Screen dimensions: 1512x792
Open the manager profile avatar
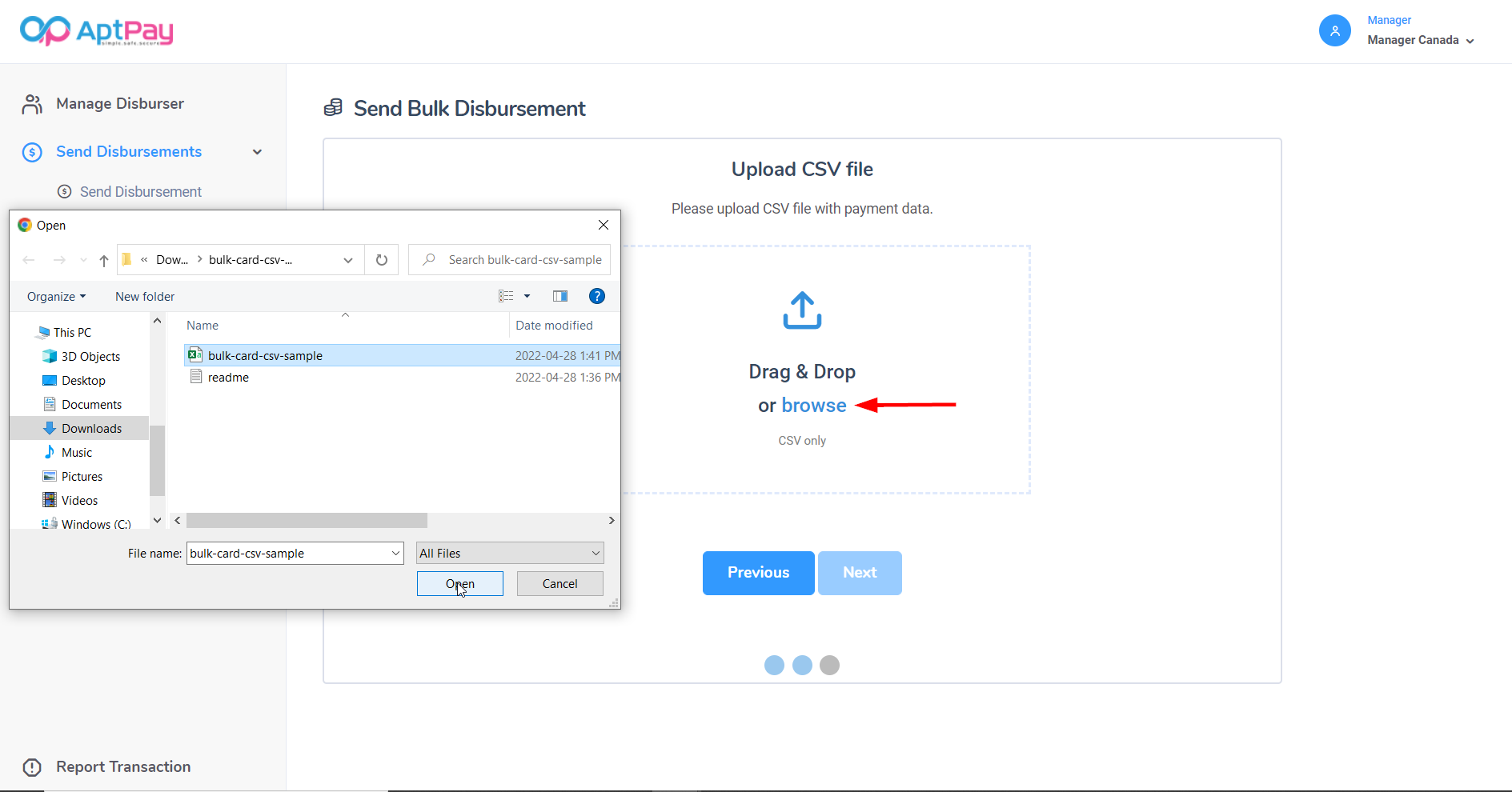(1334, 30)
